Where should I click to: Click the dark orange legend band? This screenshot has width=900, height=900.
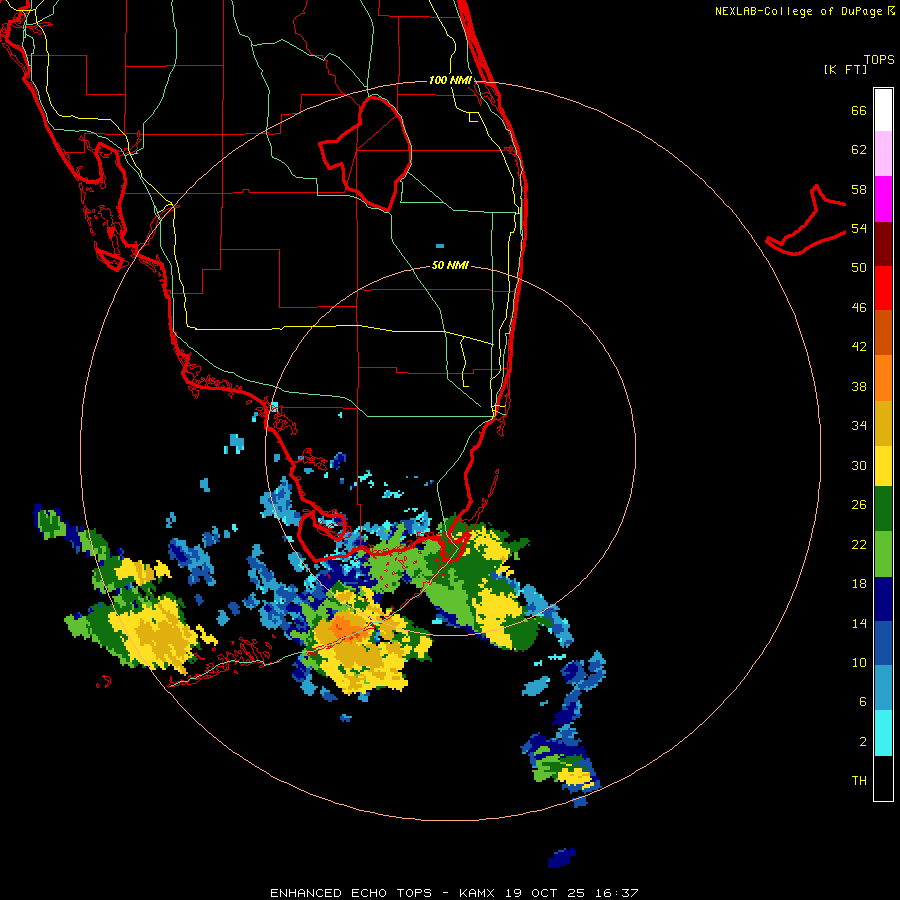883,333
